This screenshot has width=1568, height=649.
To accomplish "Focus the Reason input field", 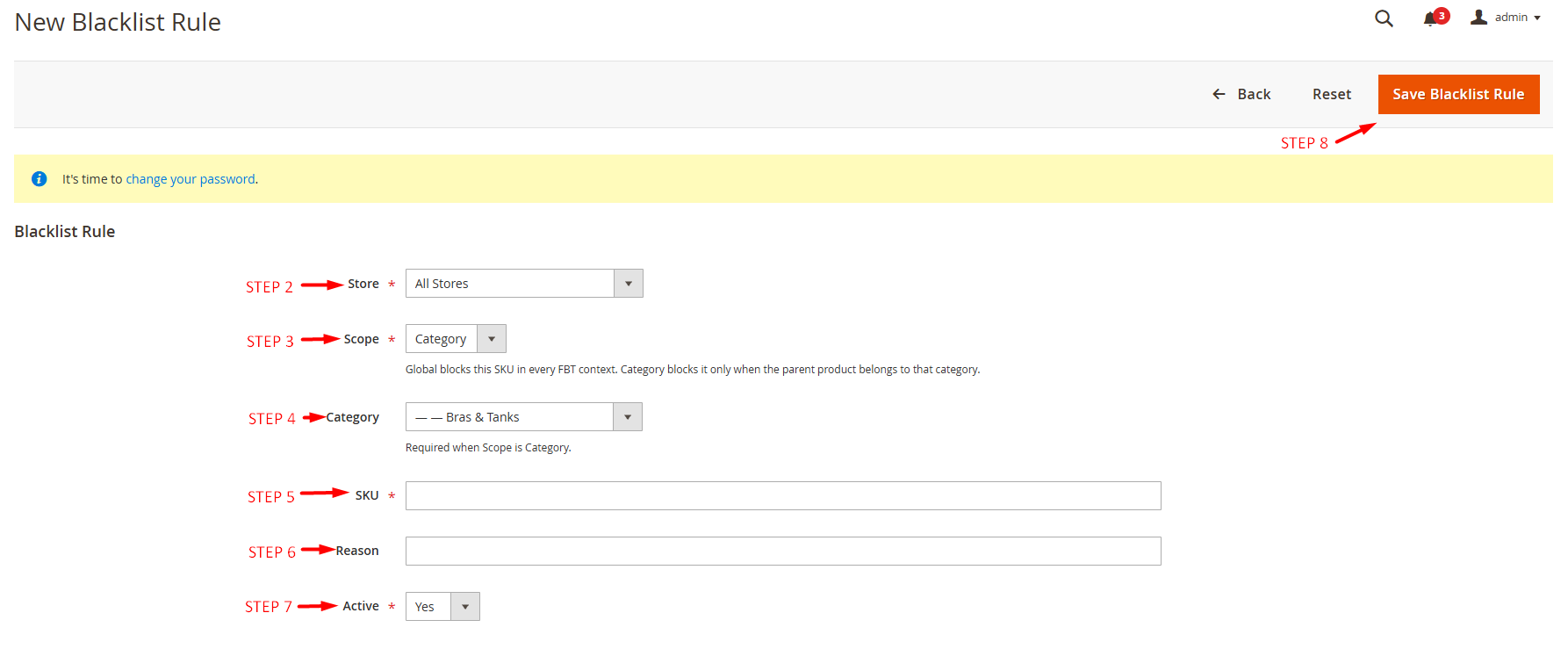I will [x=783, y=552].
